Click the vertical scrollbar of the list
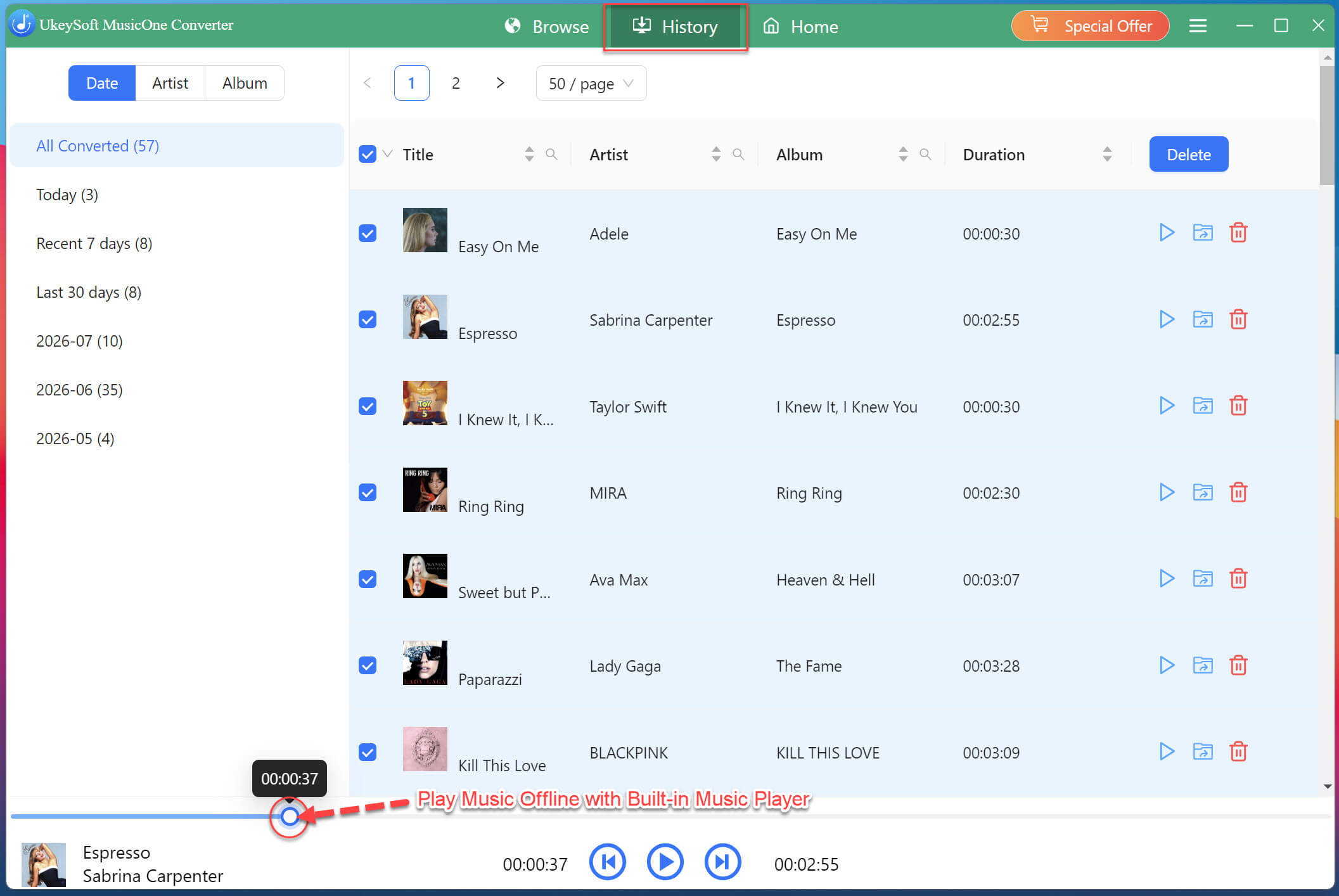 point(1326,126)
